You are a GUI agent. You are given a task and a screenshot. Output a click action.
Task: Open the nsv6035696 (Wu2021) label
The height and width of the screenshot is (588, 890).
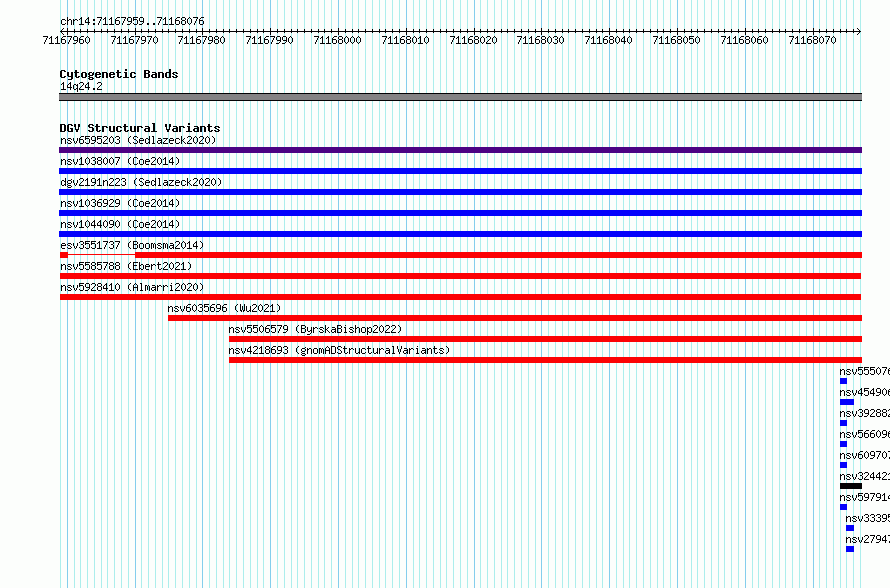[x=224, y=308]
